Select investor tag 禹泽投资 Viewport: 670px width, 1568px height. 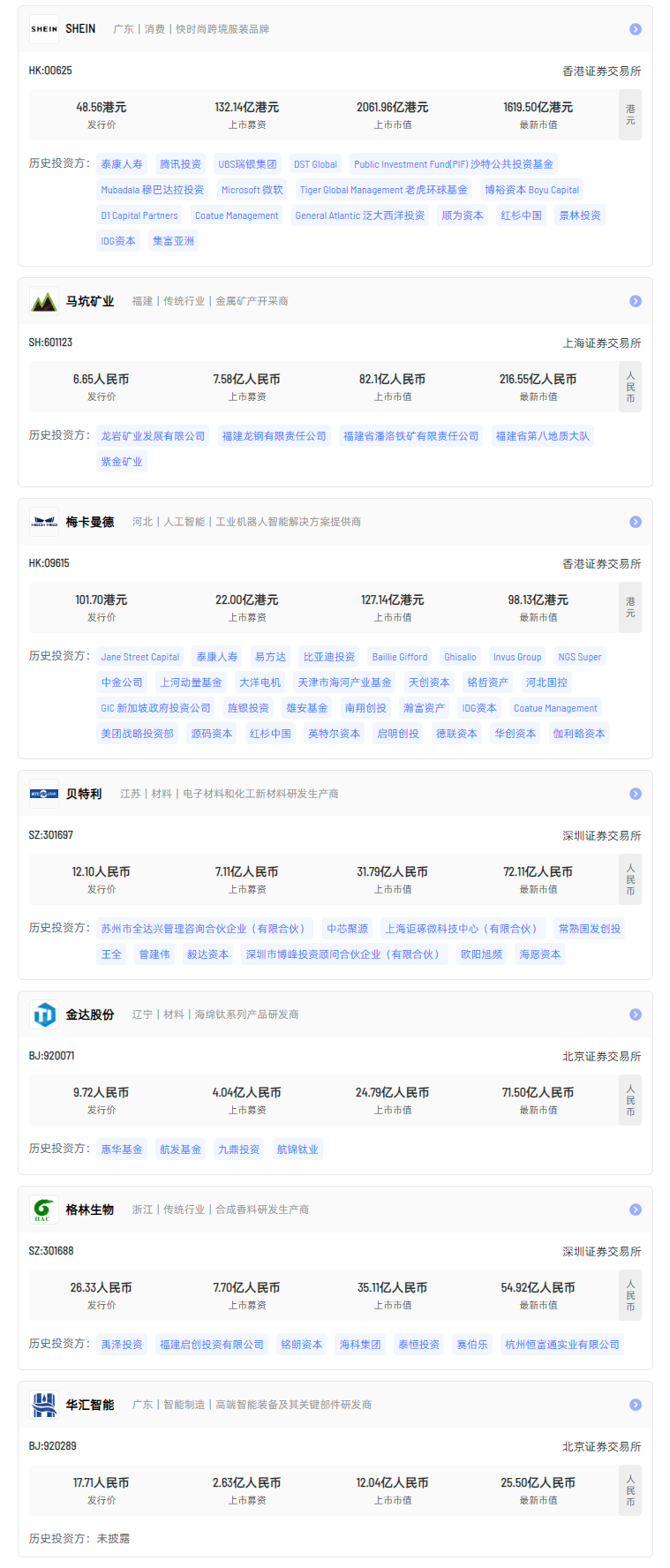click(122, 1345)
